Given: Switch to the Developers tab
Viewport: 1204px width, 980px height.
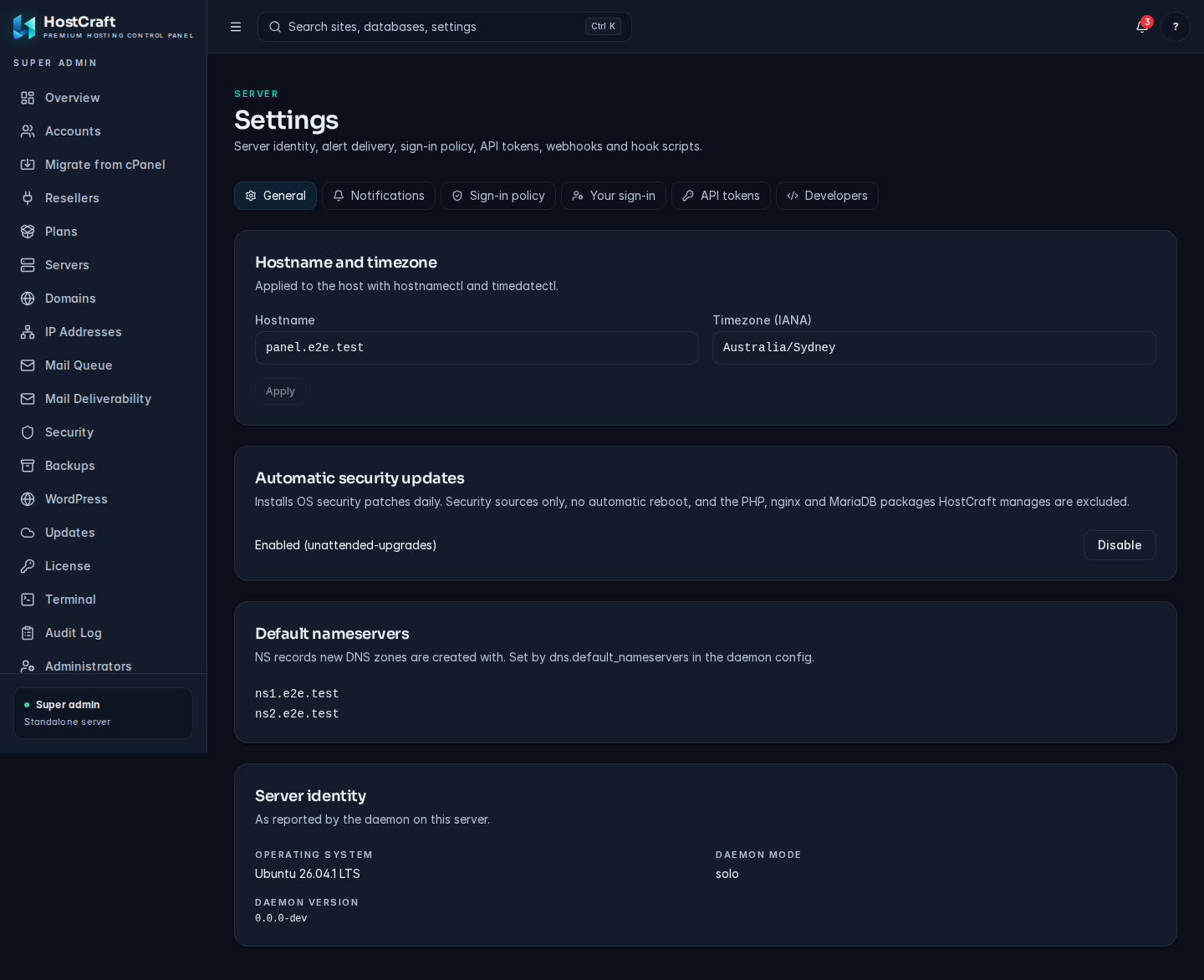Looking at the screenshot, I should point(827,196).
